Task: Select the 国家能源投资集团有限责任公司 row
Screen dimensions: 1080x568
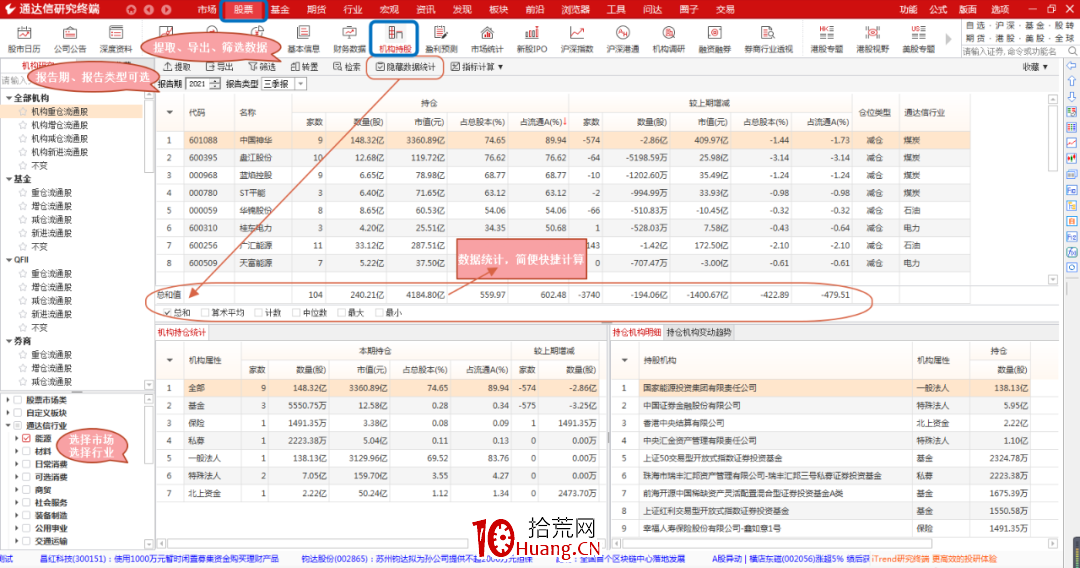Action: (835, 388)
